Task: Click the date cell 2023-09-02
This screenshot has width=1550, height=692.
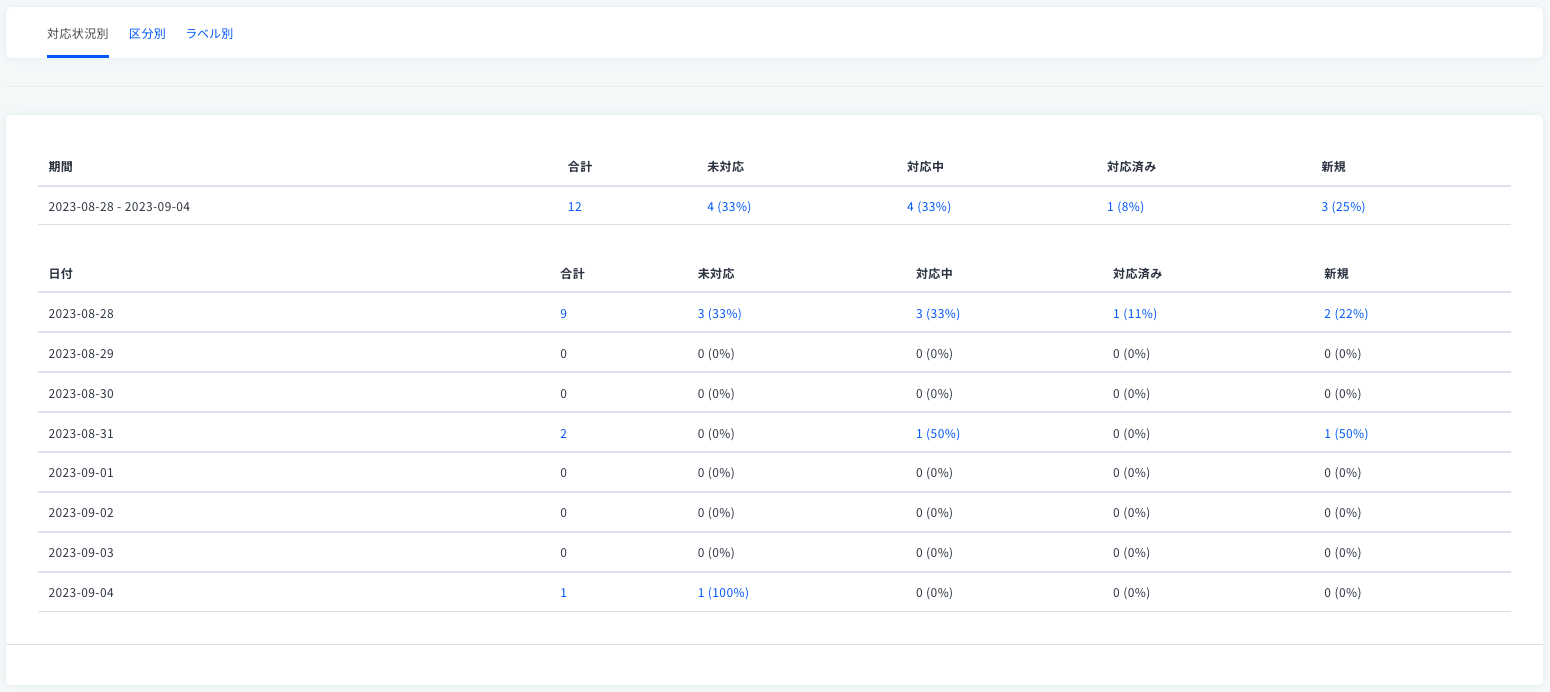Action: click(x=81, y=513)
